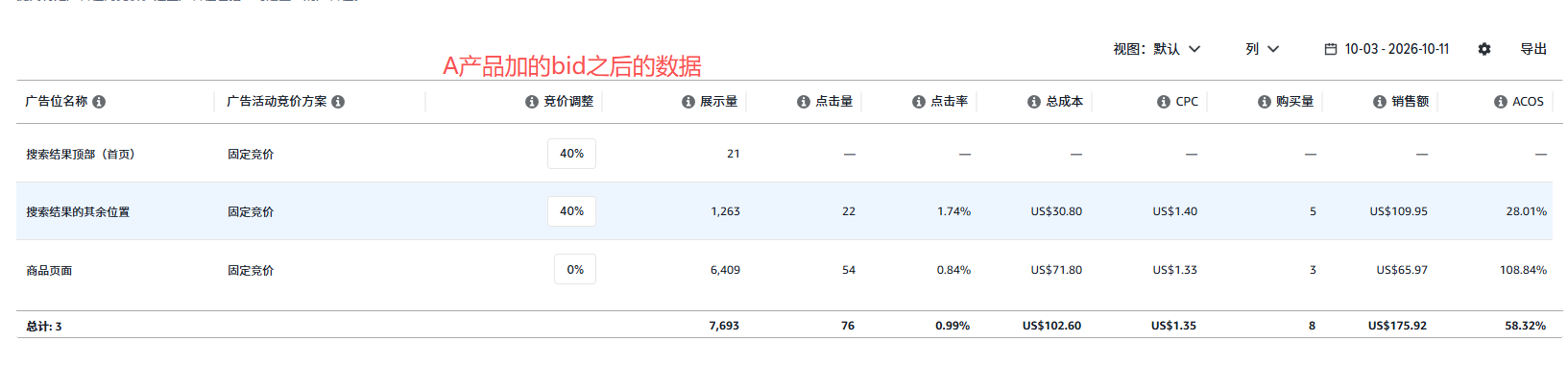The image size is (1568, 366).
Task: Click total ACOS 58.32%
Action: coord(1525,326)
